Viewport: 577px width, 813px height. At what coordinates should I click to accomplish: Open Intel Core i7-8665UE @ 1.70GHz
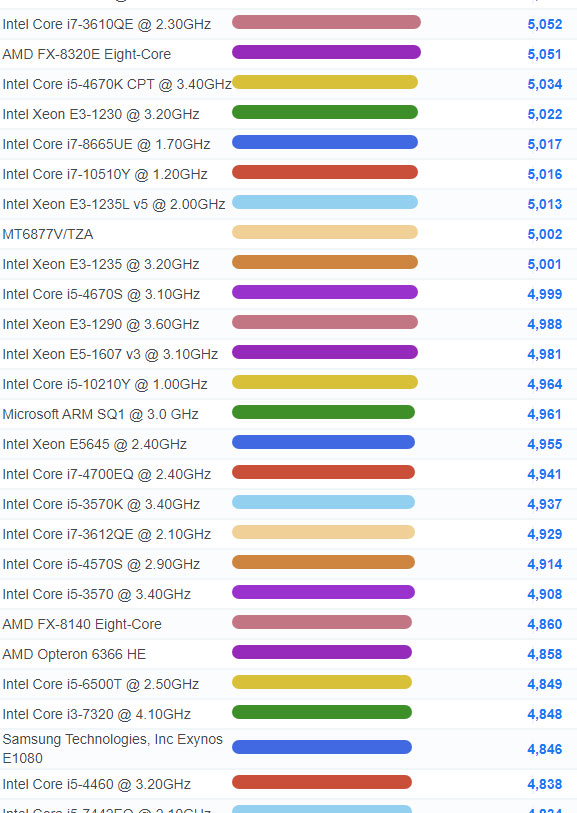coord(106,144)
